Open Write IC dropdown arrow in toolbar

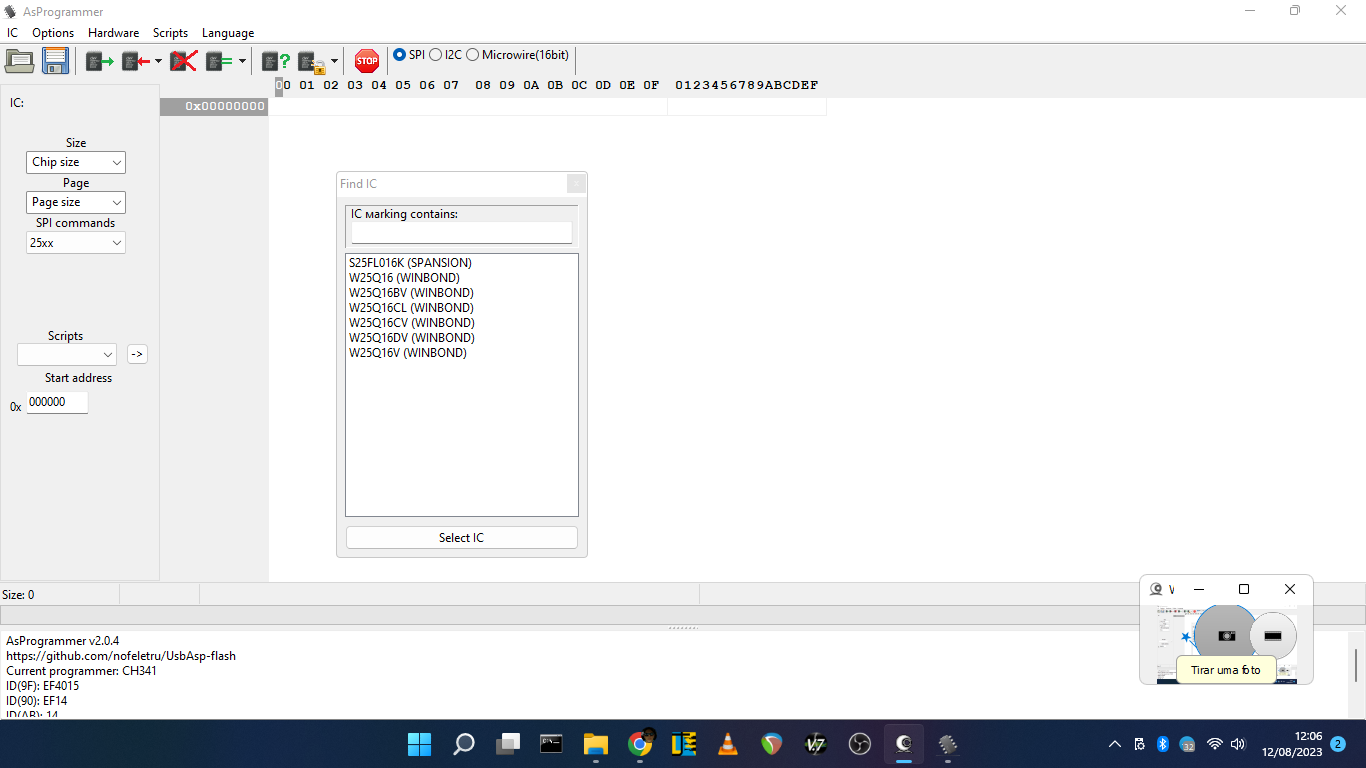tap(158, 62)
